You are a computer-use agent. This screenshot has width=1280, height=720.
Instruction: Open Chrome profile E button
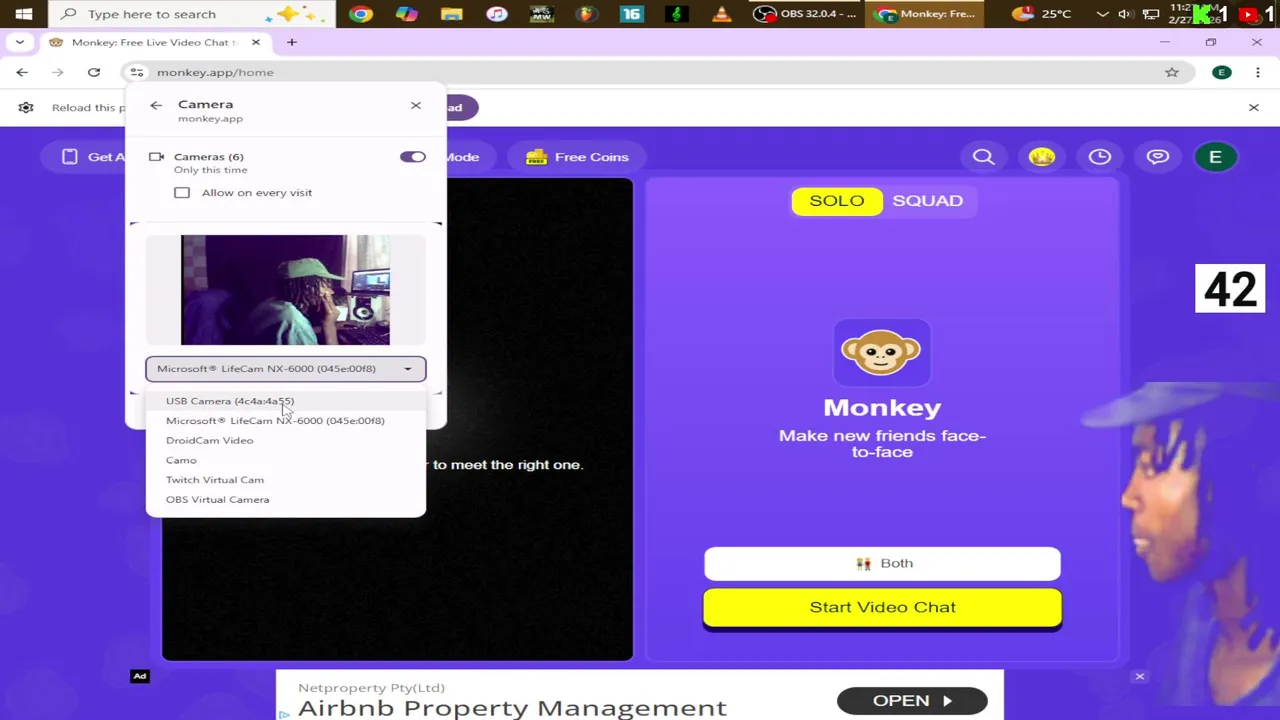[1222, 72]
